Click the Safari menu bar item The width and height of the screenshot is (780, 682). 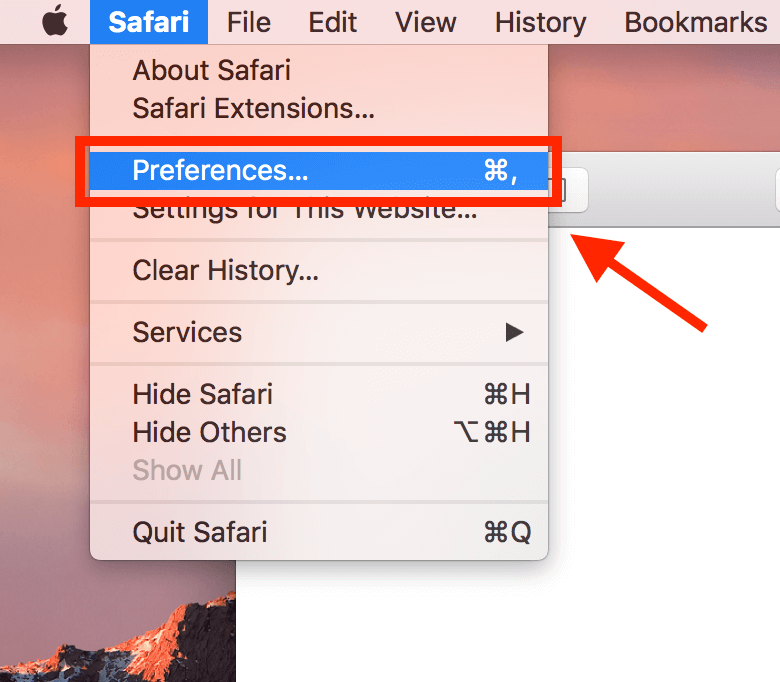tap(149, 22)
